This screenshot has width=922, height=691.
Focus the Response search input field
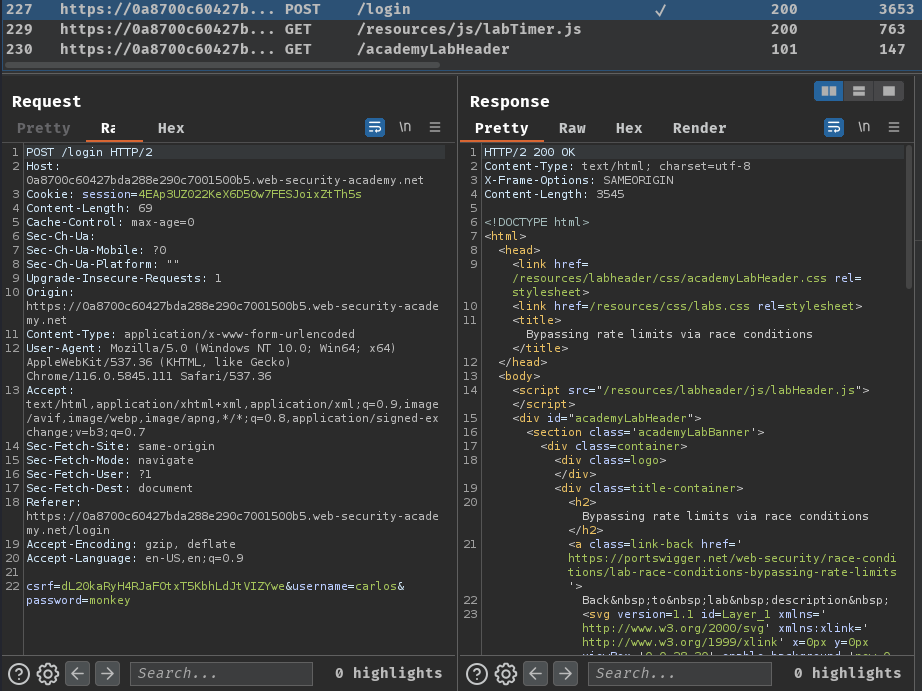point(680,673)
